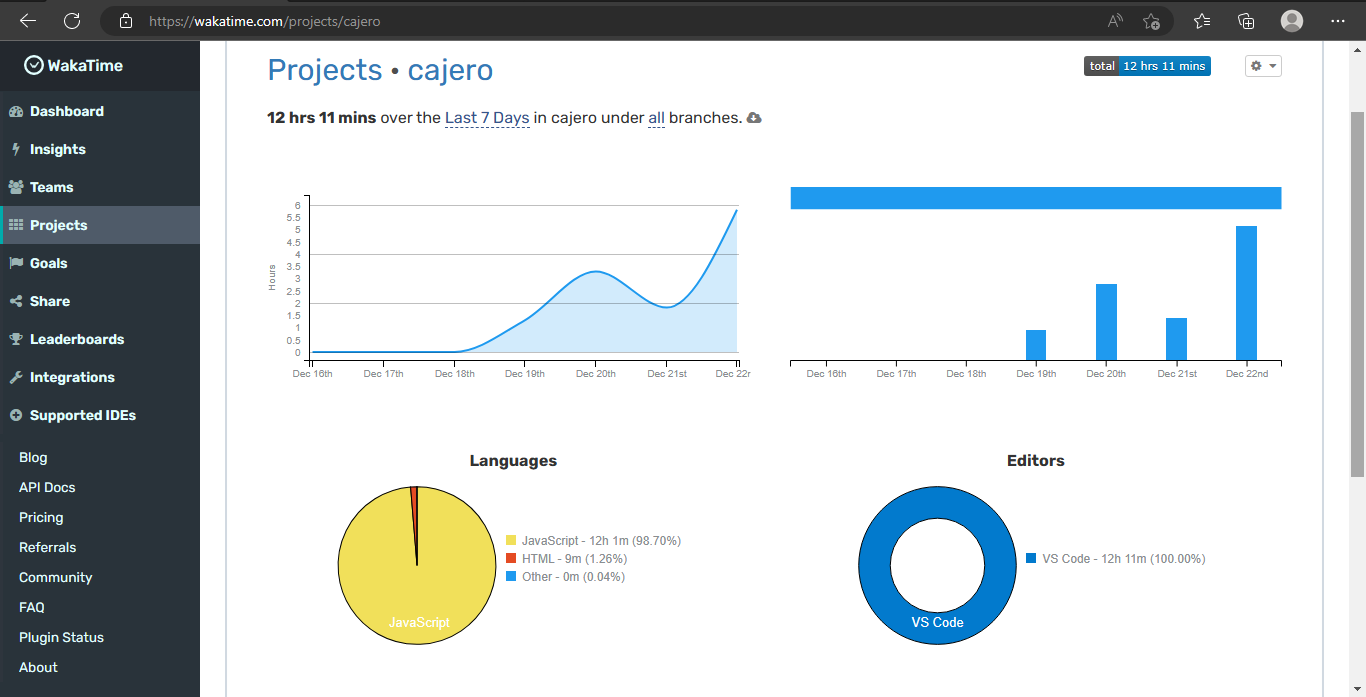Open the browser Favorites list icon

pos(1202,20)
